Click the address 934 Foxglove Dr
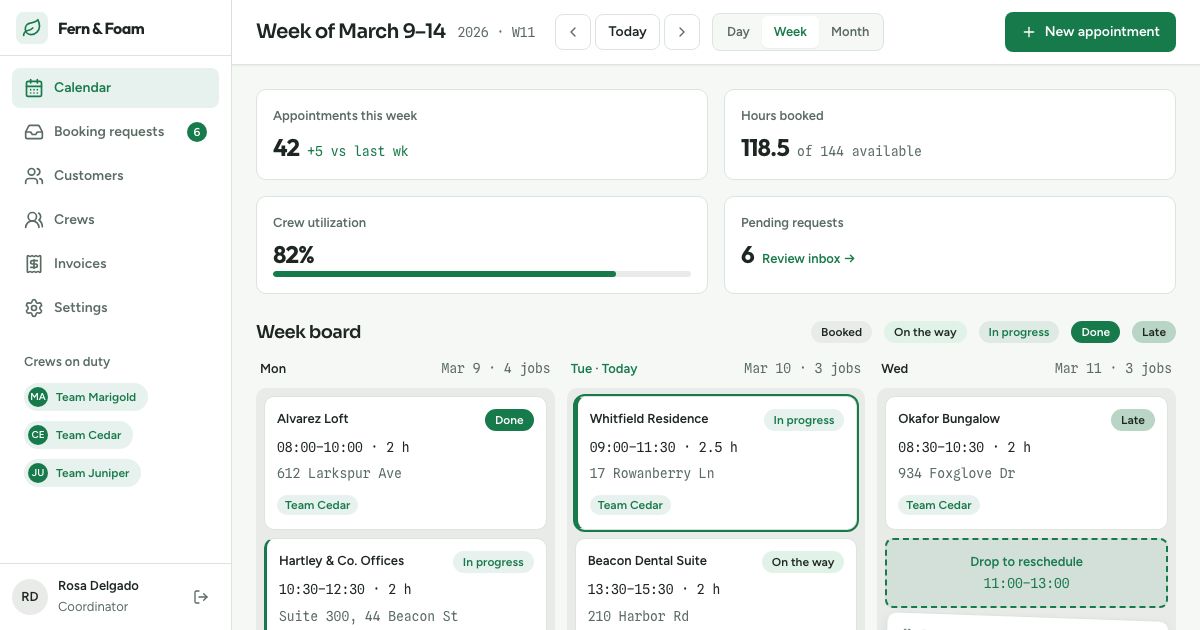This screenshot has width=1200, height=630. pos(956,474)
